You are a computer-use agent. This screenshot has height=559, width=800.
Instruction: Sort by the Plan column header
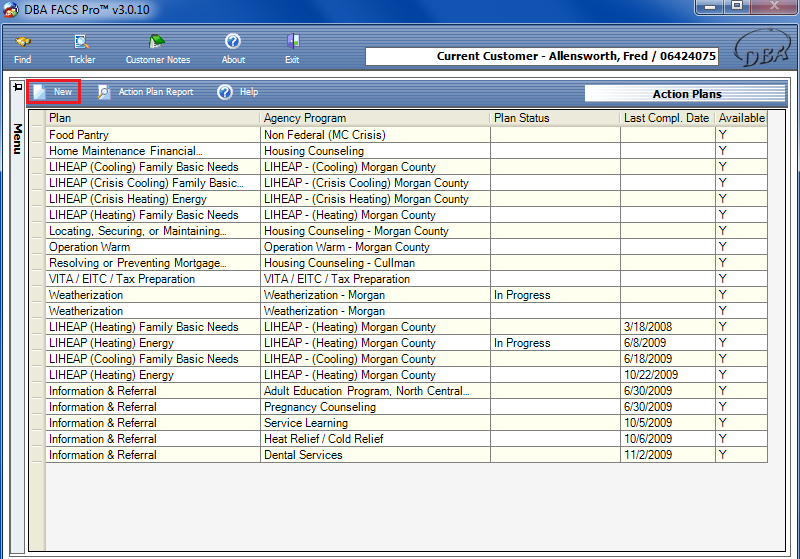(152, 118)
